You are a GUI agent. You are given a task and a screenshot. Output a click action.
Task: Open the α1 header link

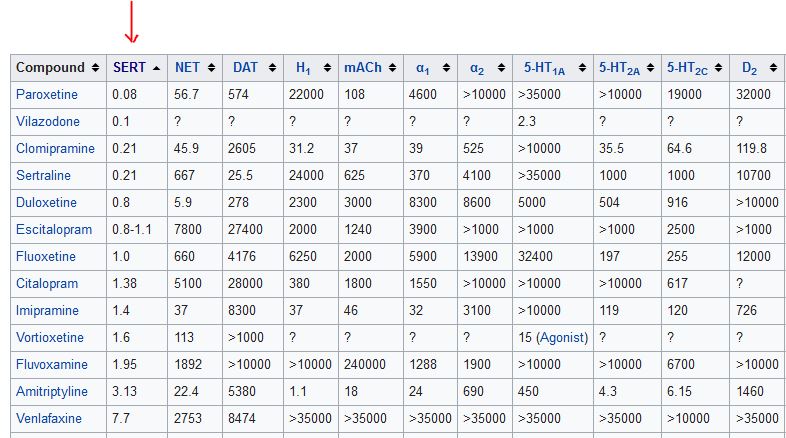point(423,69)
